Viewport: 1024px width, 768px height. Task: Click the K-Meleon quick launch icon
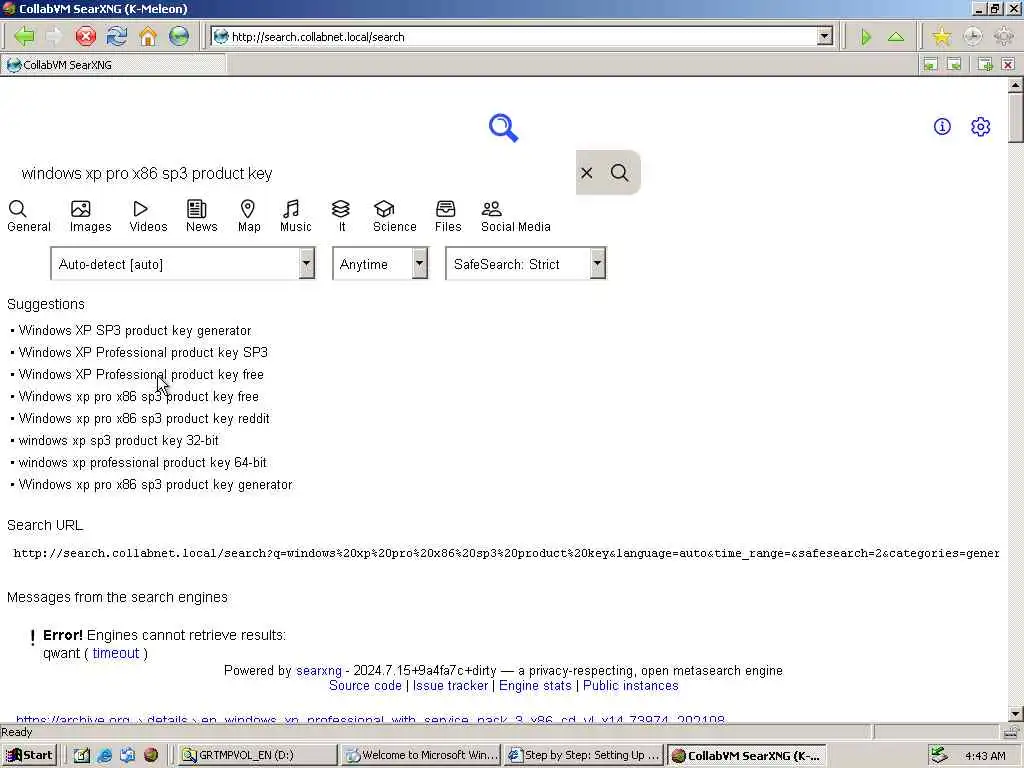point(151,756)
